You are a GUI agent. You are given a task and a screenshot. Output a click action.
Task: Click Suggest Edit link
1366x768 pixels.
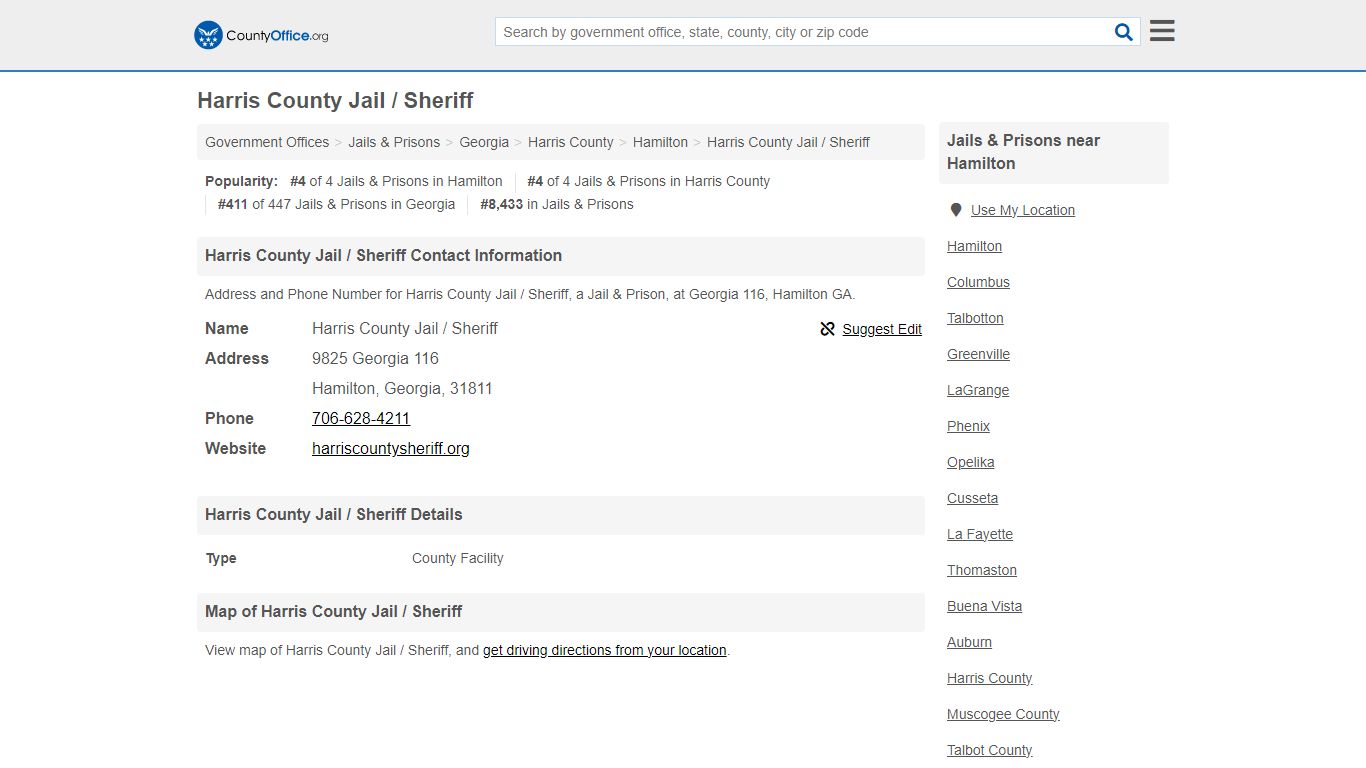tap(882, 329)
